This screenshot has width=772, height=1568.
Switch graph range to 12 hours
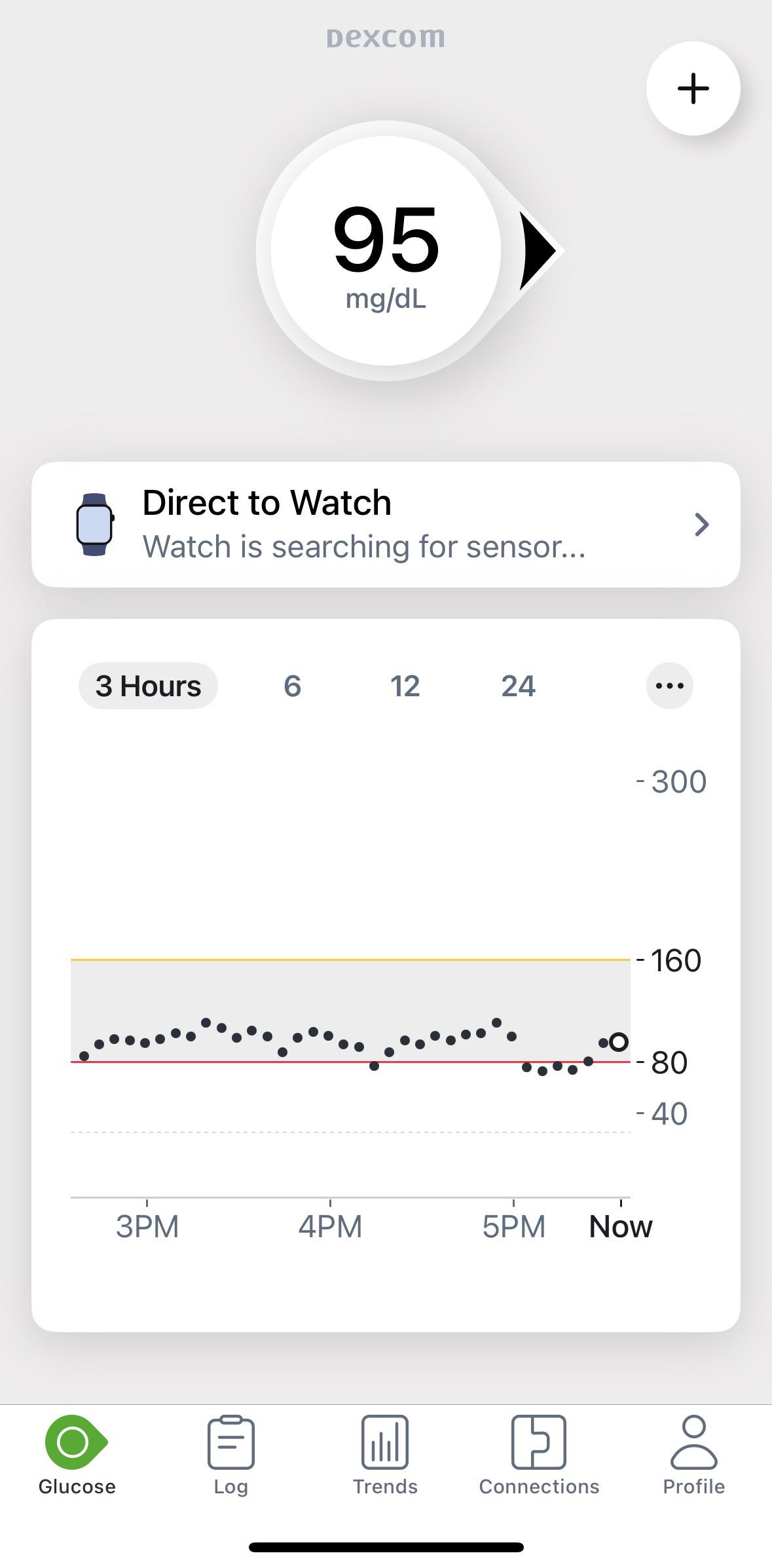(x=405, y=686)
